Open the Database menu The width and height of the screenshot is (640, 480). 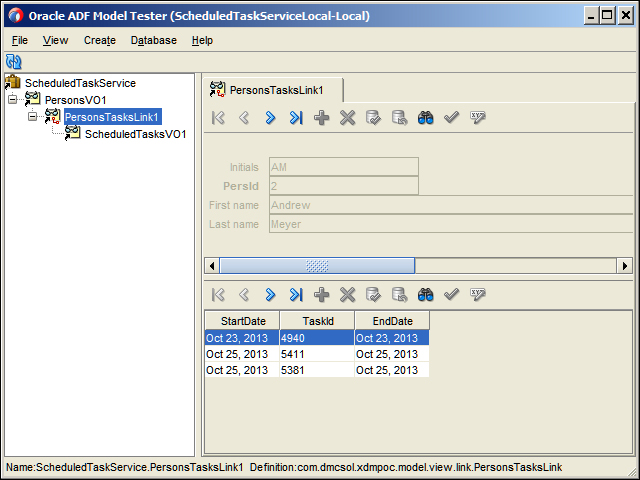[x=153, y=40]
